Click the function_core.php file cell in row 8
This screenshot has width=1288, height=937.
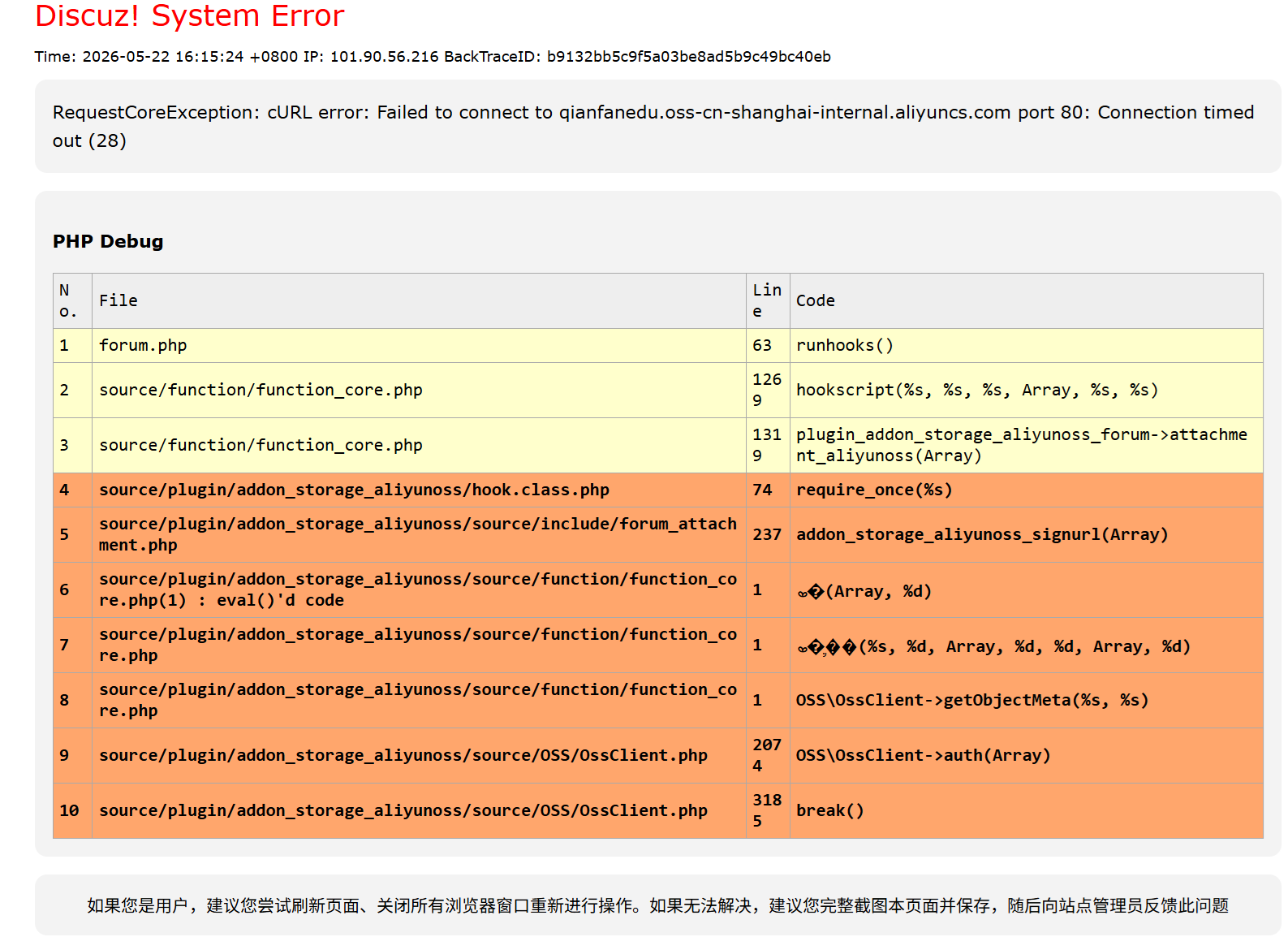click(419, 701)
